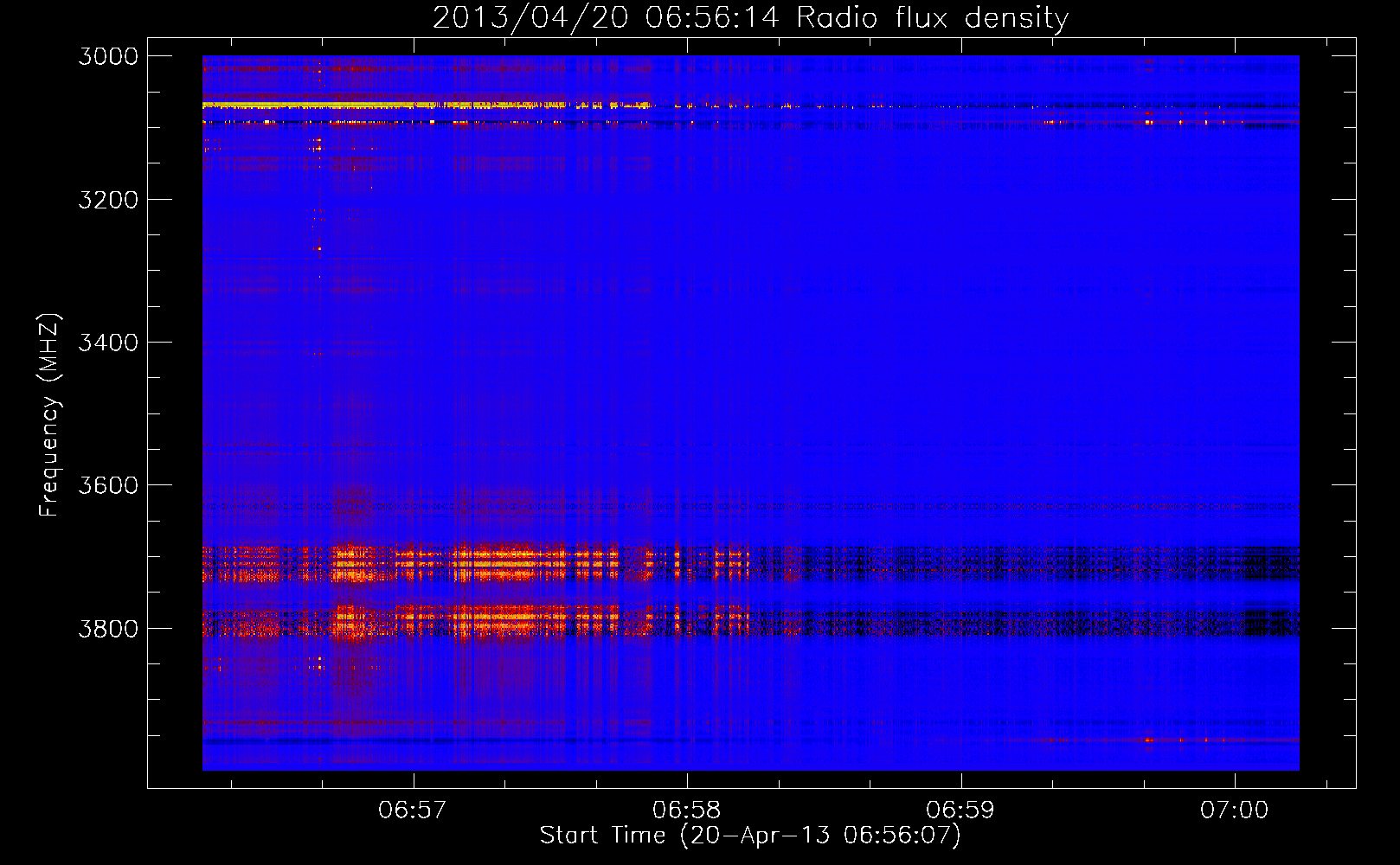
Task: Click the 3400 frequency axis label
Action: coord(108,343)
